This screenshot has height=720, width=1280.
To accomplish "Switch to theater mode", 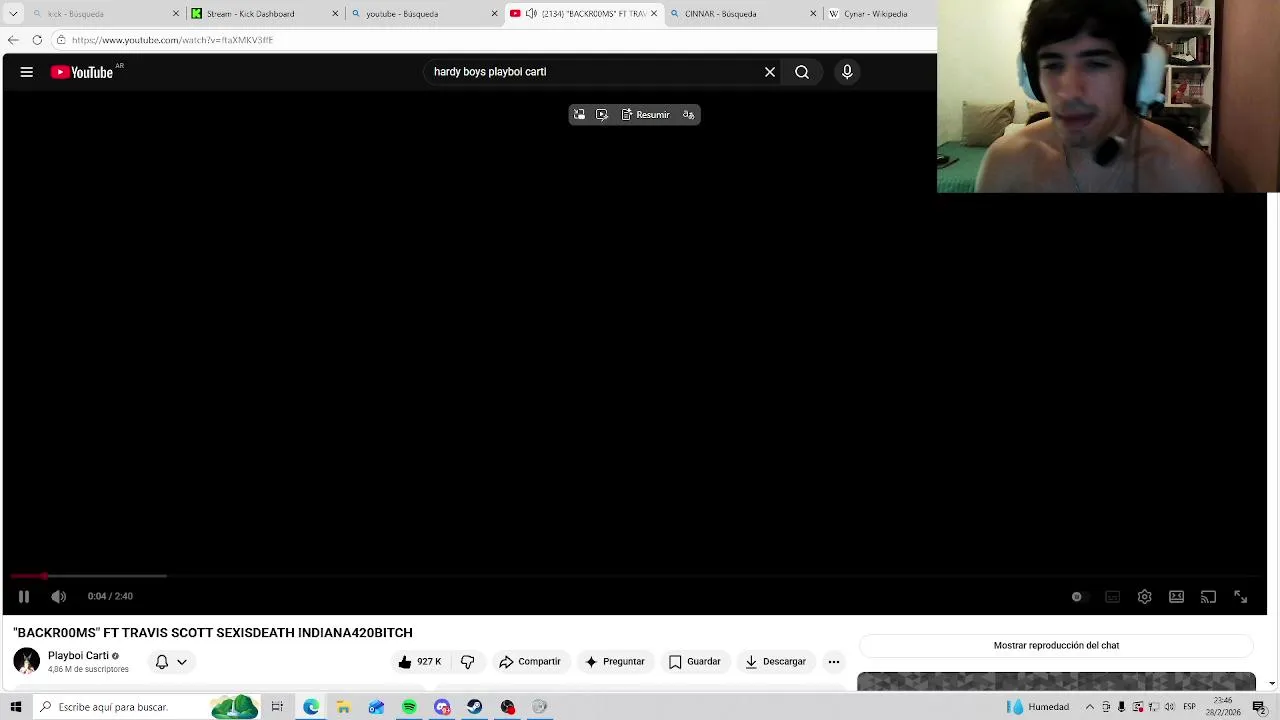I will [x=1177, y=597].
